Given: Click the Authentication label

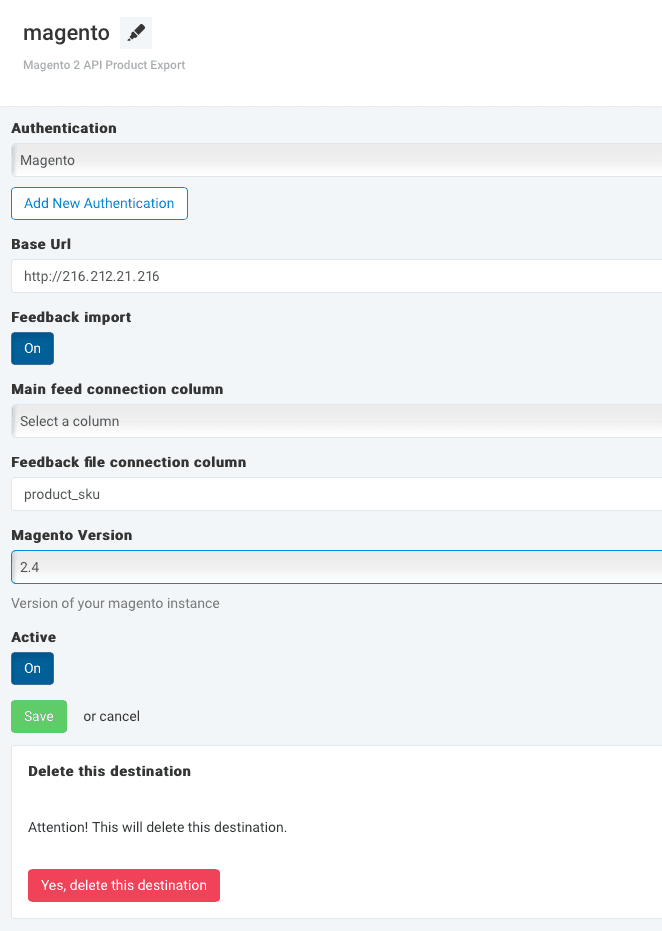Looking at the screenshot, I should [63, 128].
